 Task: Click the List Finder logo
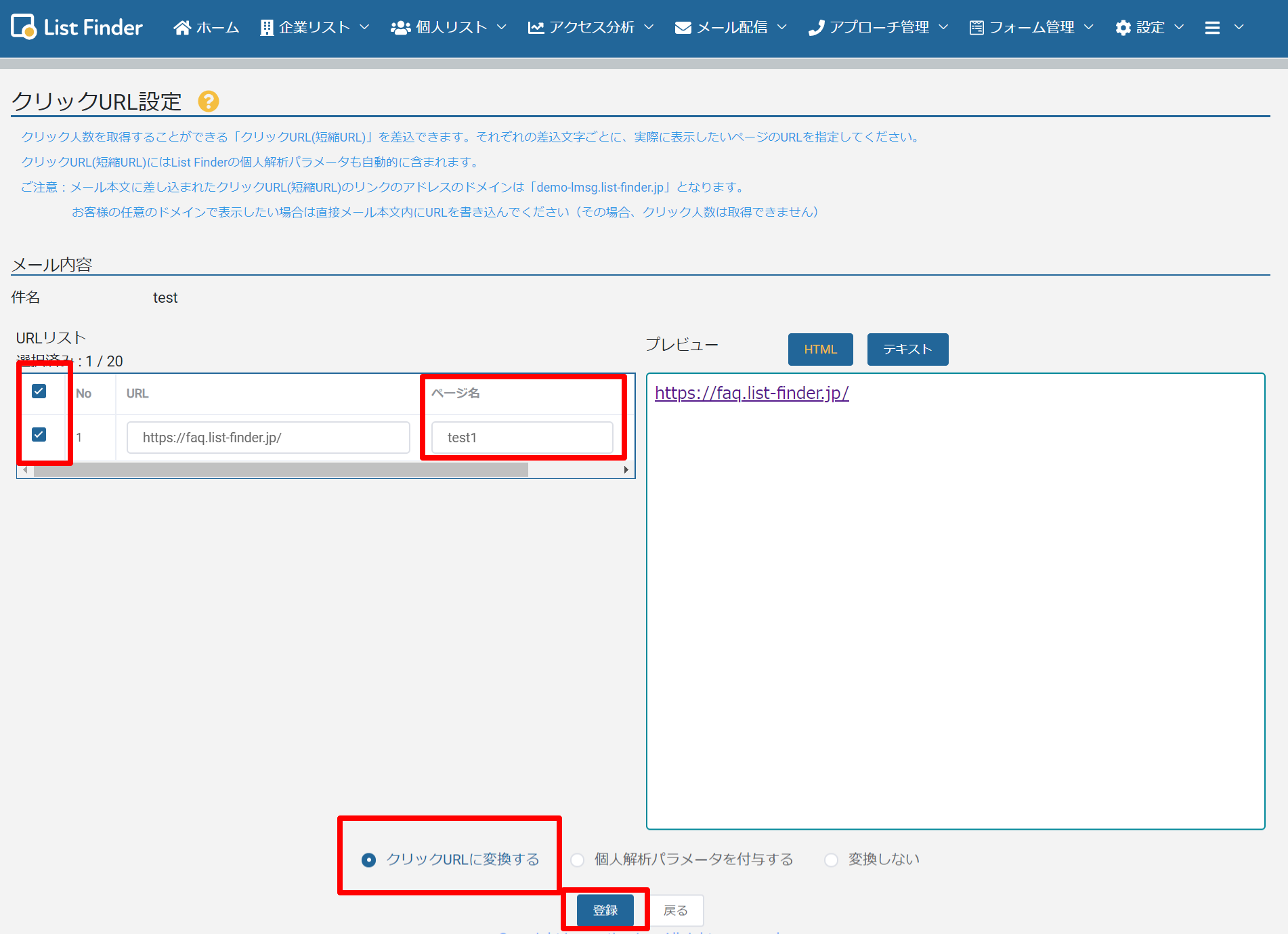coord(77,27)
